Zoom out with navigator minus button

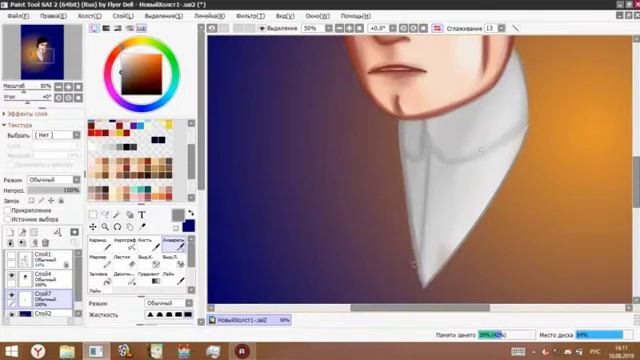(59, 87)
